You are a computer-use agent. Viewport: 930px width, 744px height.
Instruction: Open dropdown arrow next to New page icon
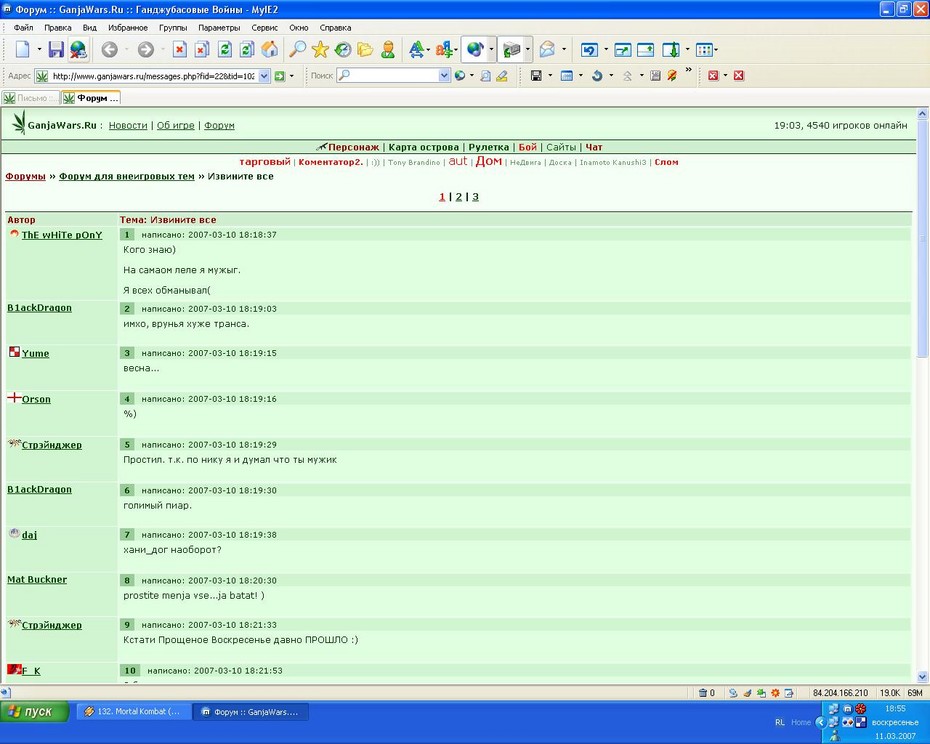pos(39,50)
